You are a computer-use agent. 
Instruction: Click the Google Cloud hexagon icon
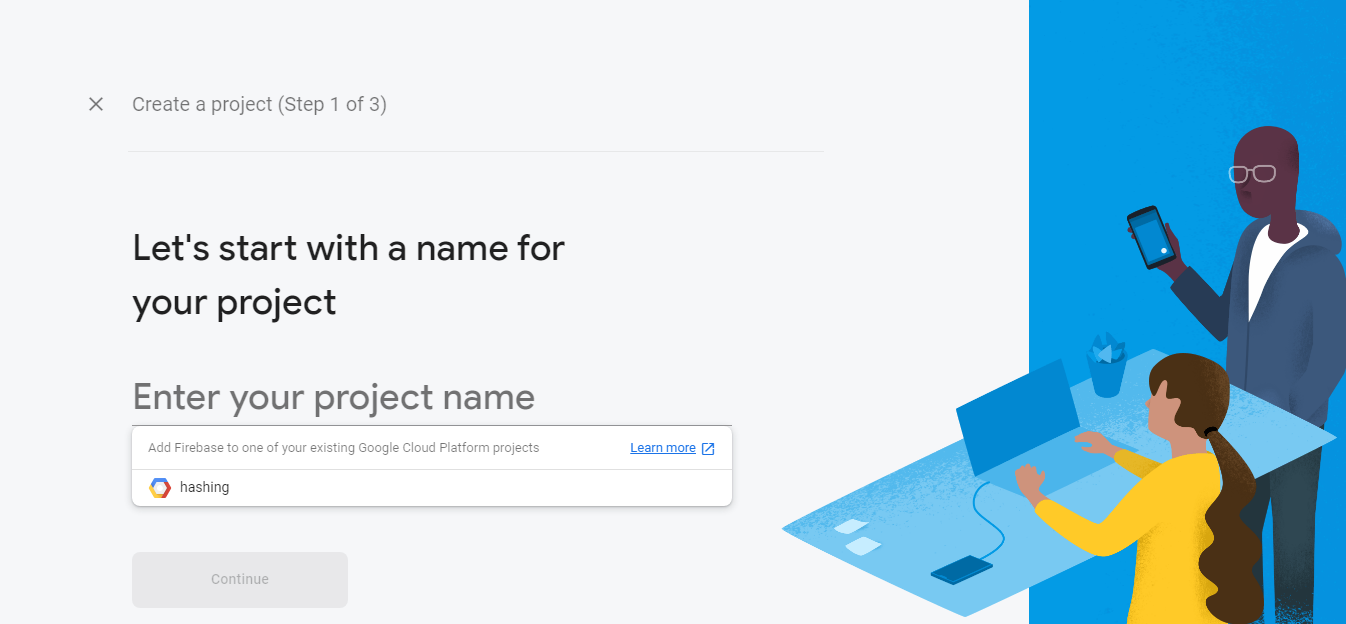coord(160,488)
